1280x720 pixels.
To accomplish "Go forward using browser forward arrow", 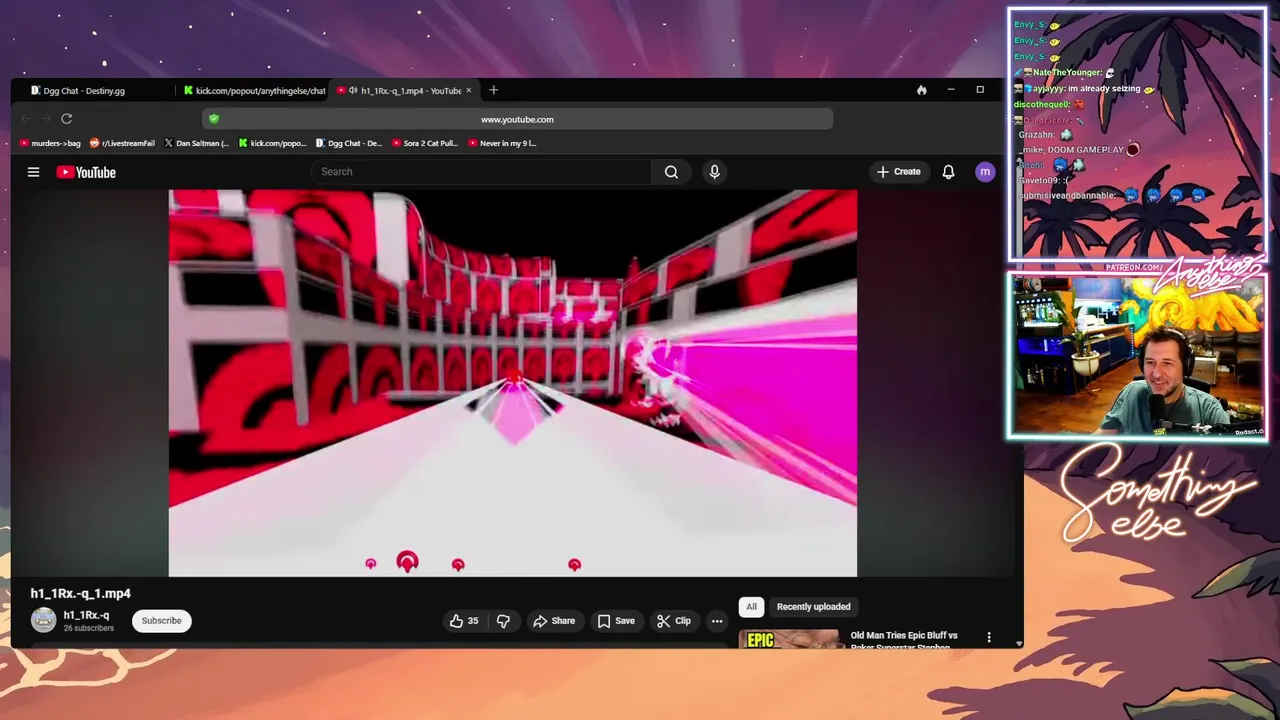I will click(x=46, y=119).
